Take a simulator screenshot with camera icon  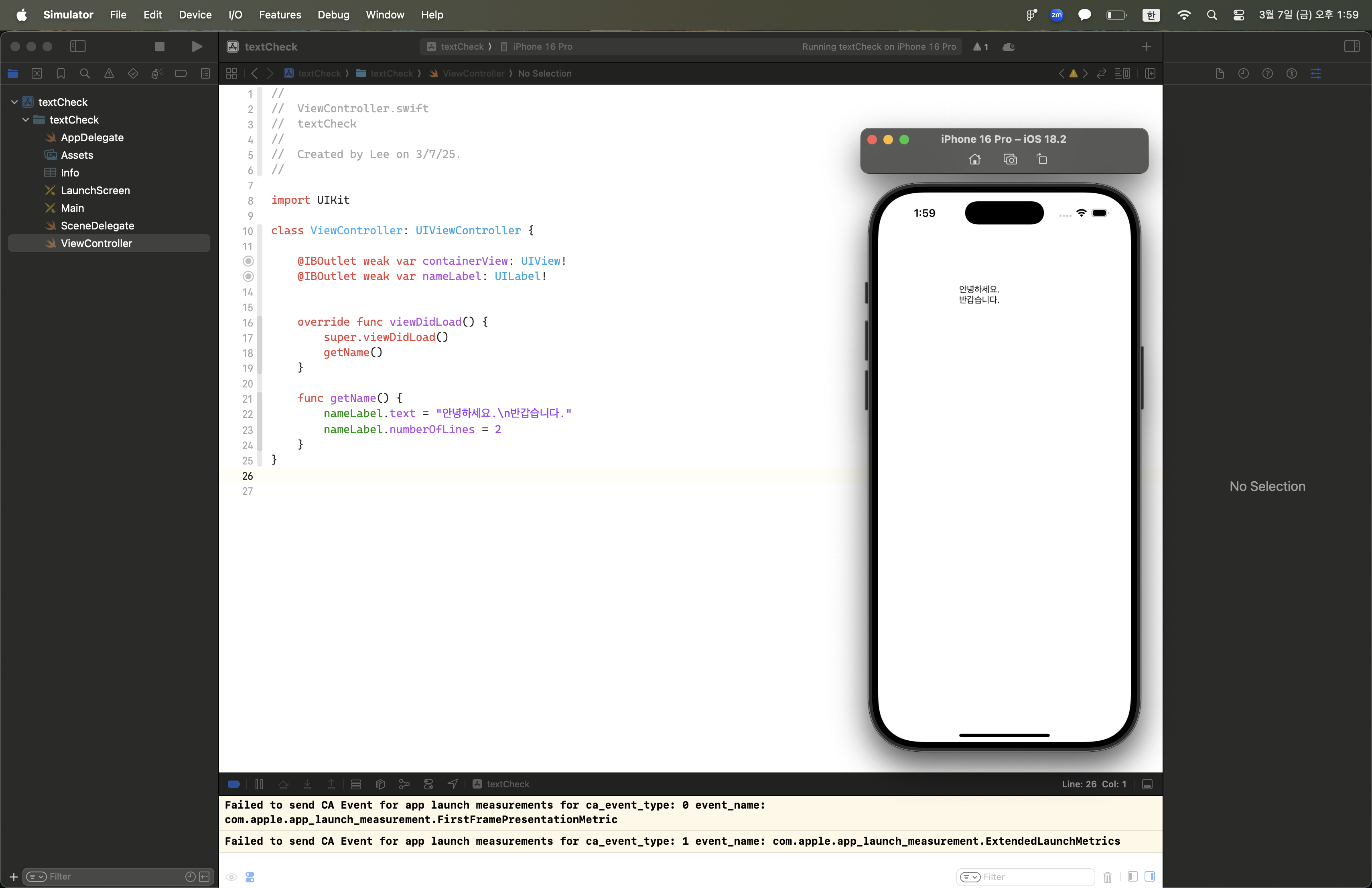coord(1010,160)
